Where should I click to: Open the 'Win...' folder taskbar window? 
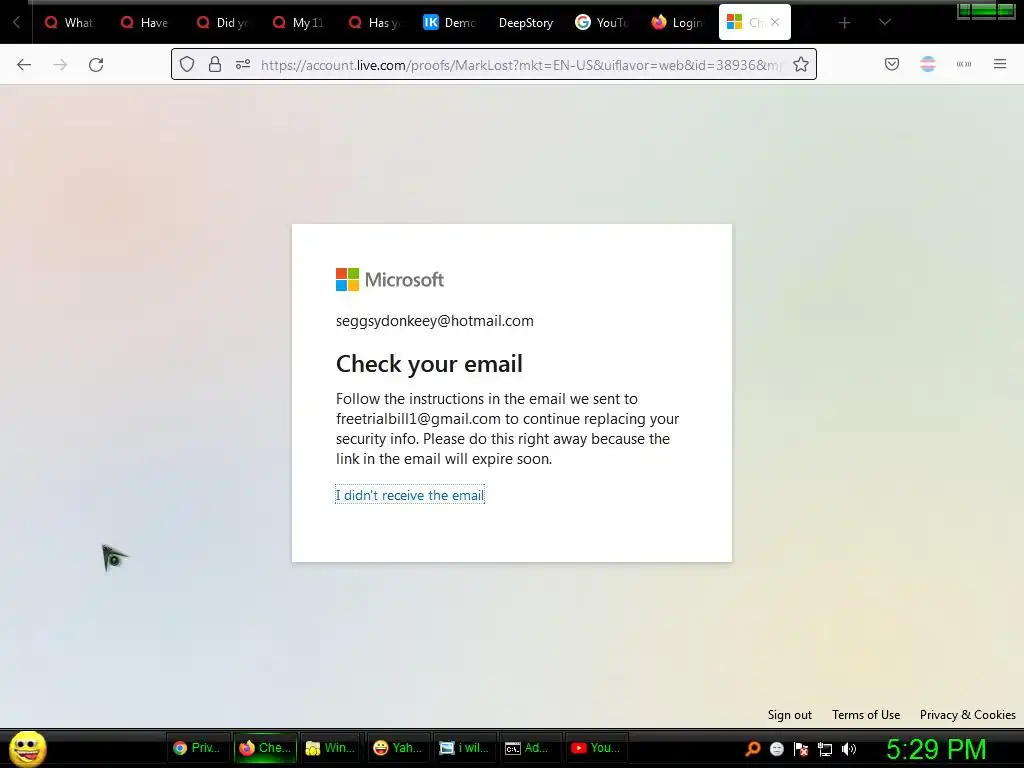(331, 748)
